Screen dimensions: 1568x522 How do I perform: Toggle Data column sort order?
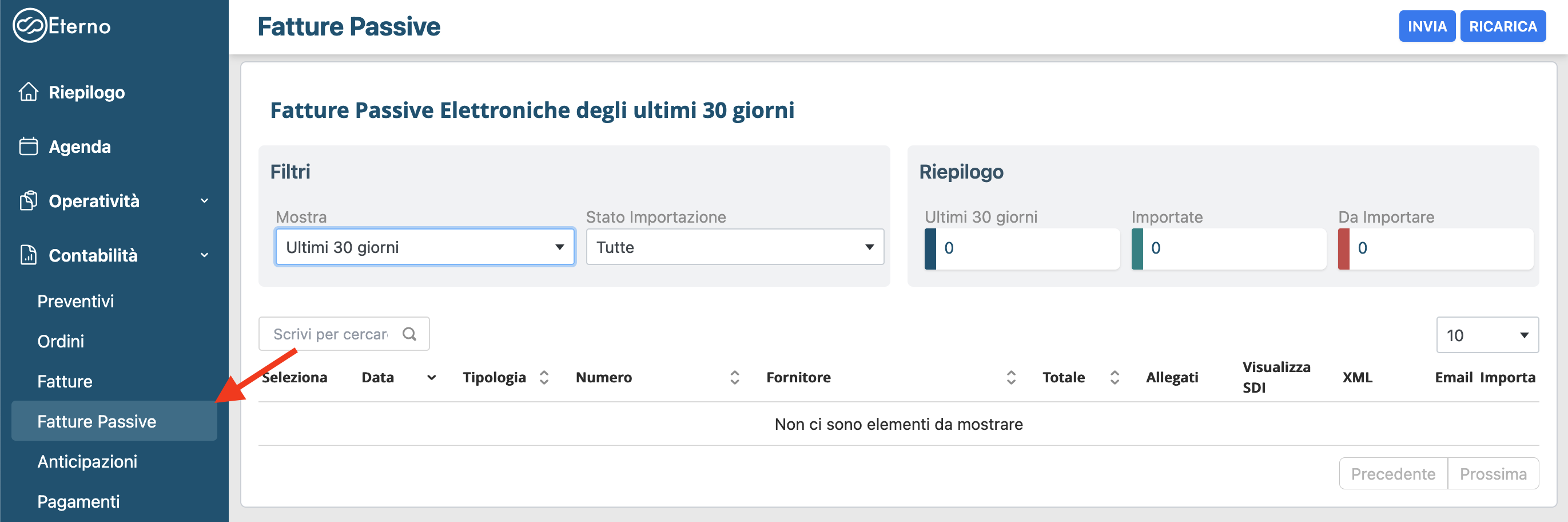tap(432, 378)
